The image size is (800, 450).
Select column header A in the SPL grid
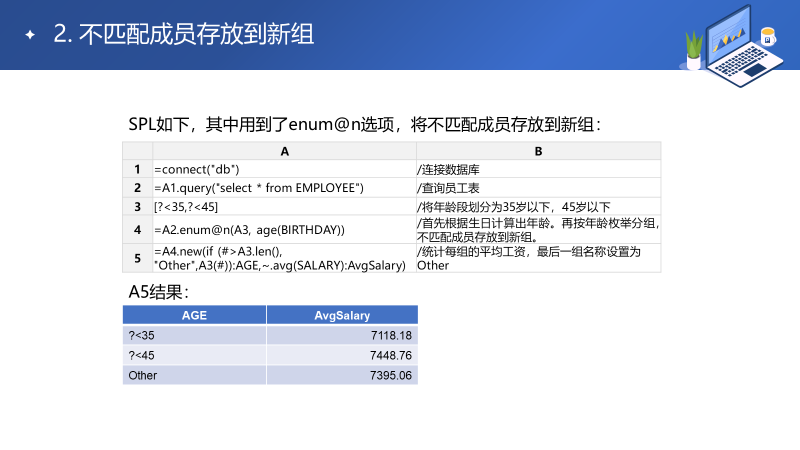(284, 151)
